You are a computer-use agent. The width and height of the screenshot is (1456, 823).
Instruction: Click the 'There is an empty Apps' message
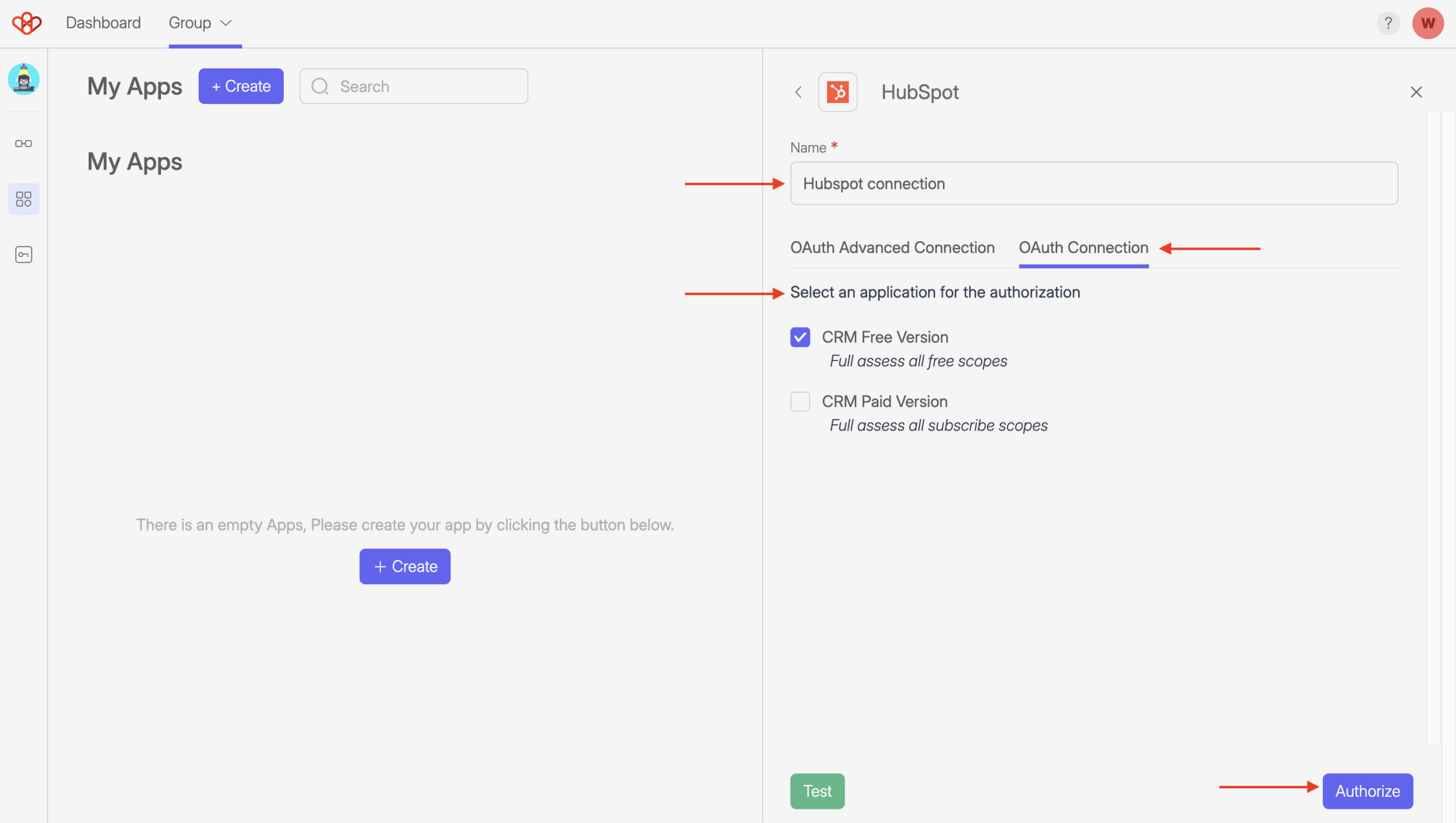point(405,525)
